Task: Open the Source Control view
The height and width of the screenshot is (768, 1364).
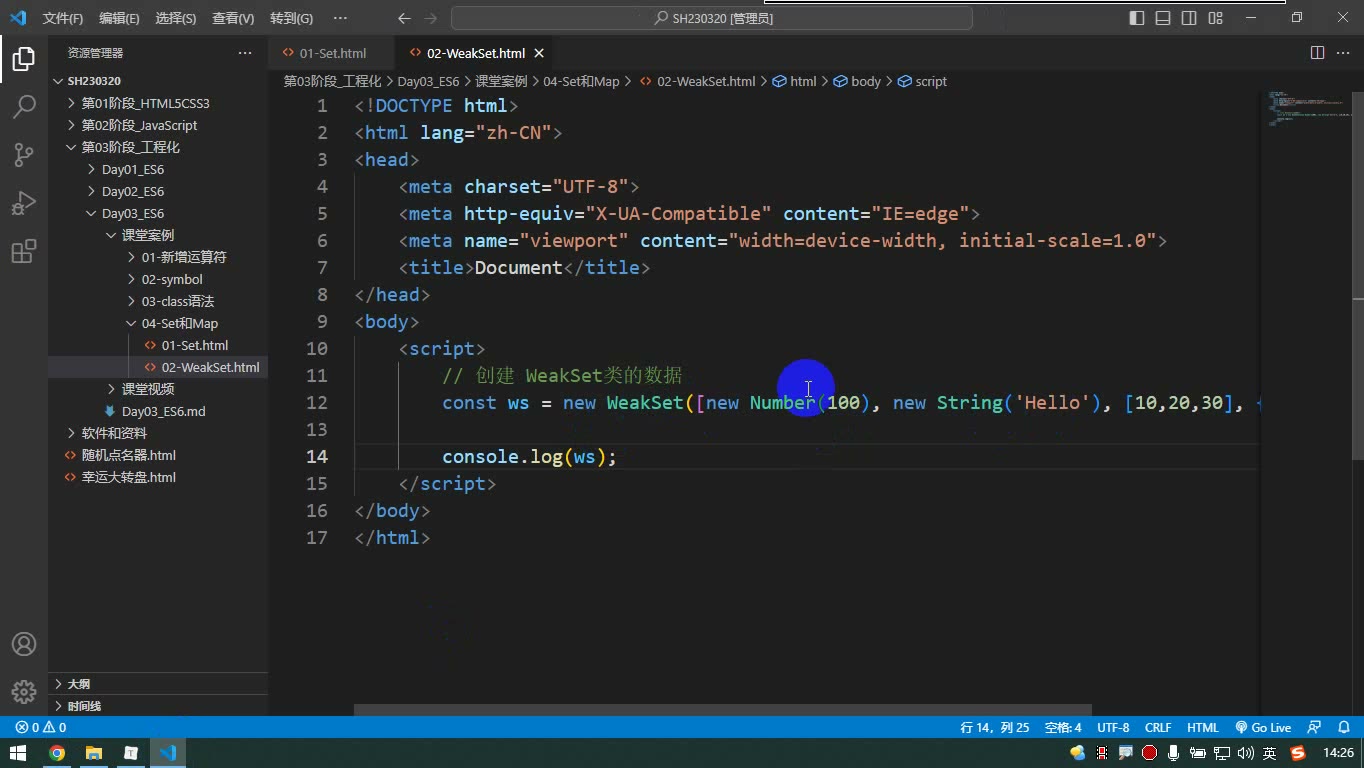Action: pyautogui.click(x=24, y=155)
